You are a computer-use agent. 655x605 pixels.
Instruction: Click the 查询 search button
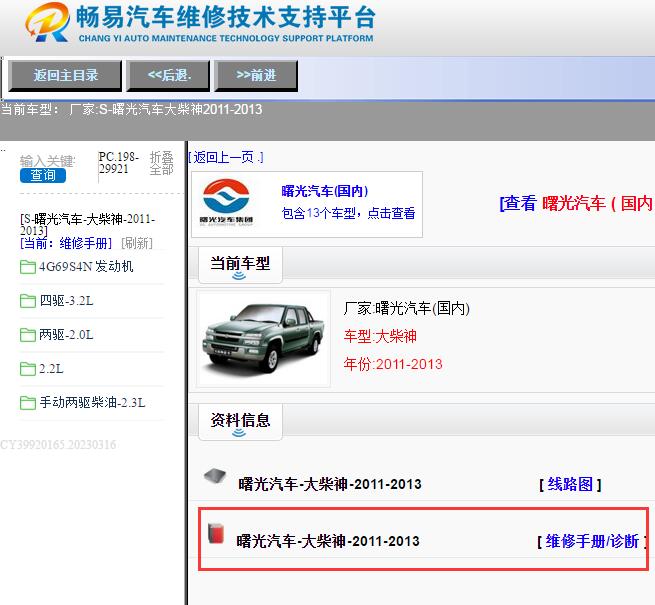[43, 175]
